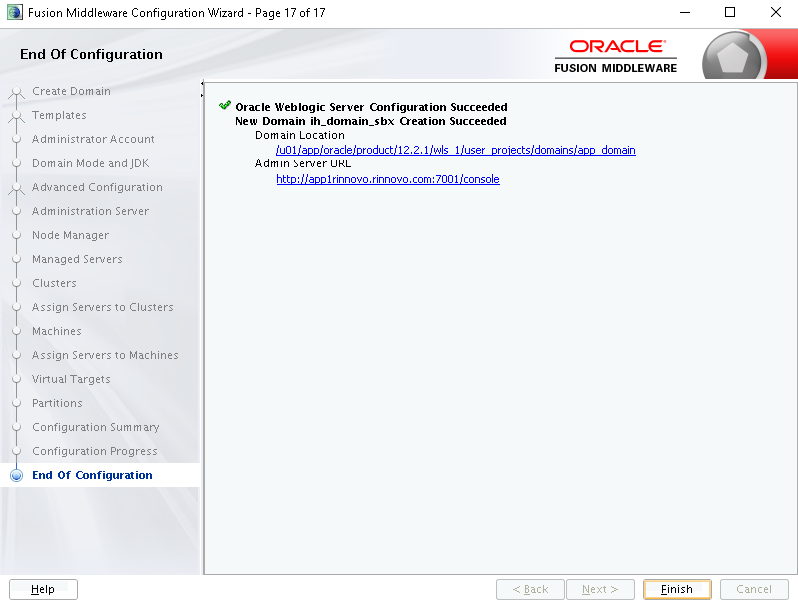Click the 'End Of Configuration' page heading
Viewport: 798px width, 603px height.
(x=92, y=54)
